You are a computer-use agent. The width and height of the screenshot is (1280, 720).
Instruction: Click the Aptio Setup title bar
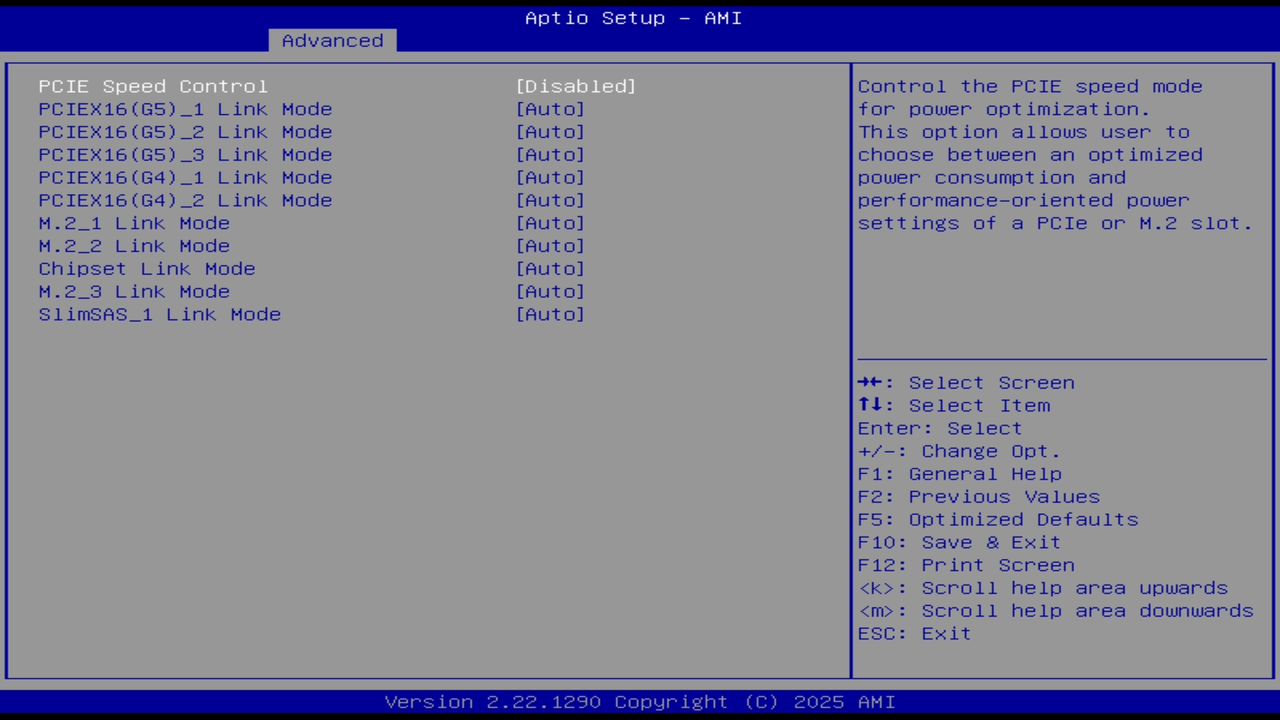coord(633,17)
